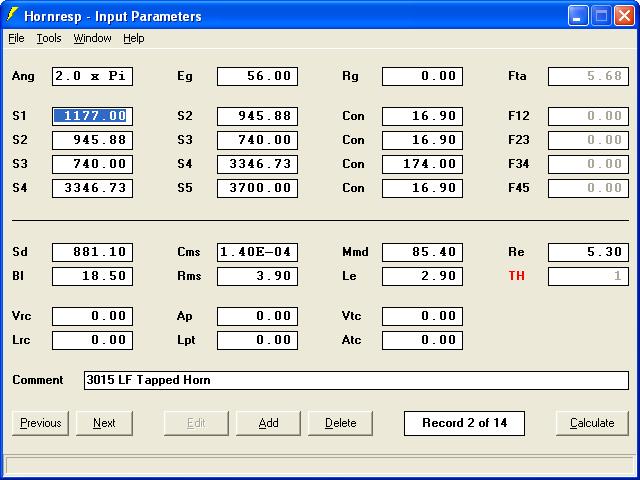Click the F34 field
640x480 pixels.
click(x=588, y=164)
